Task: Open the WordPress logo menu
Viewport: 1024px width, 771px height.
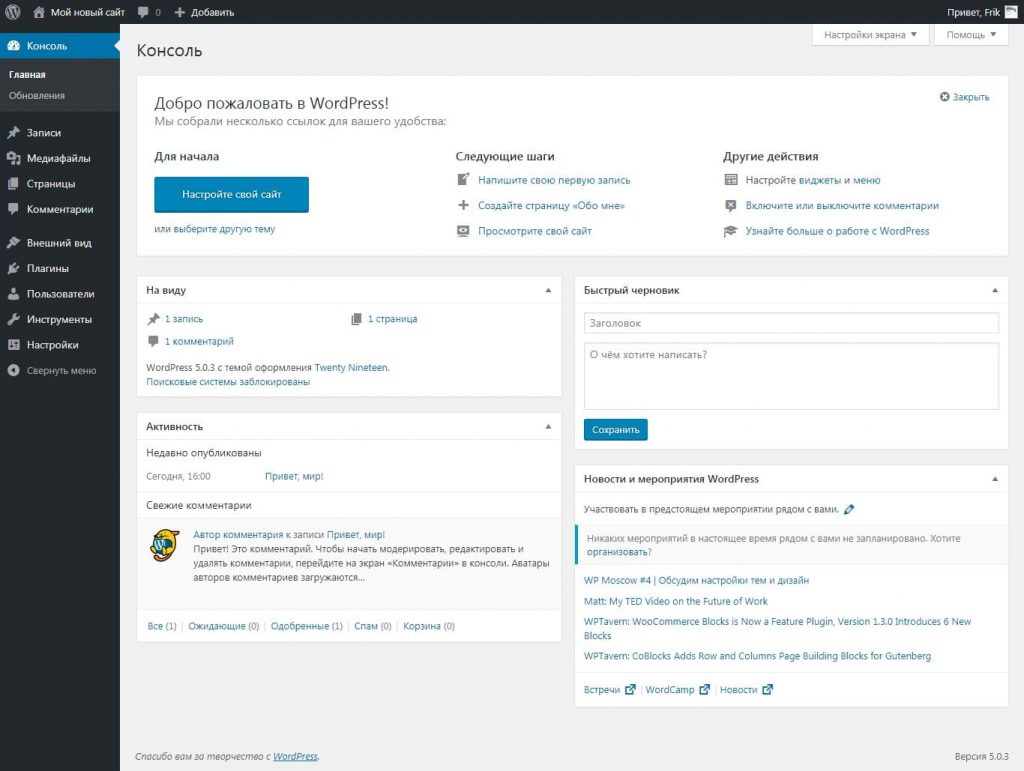Action: coord(12,12)
